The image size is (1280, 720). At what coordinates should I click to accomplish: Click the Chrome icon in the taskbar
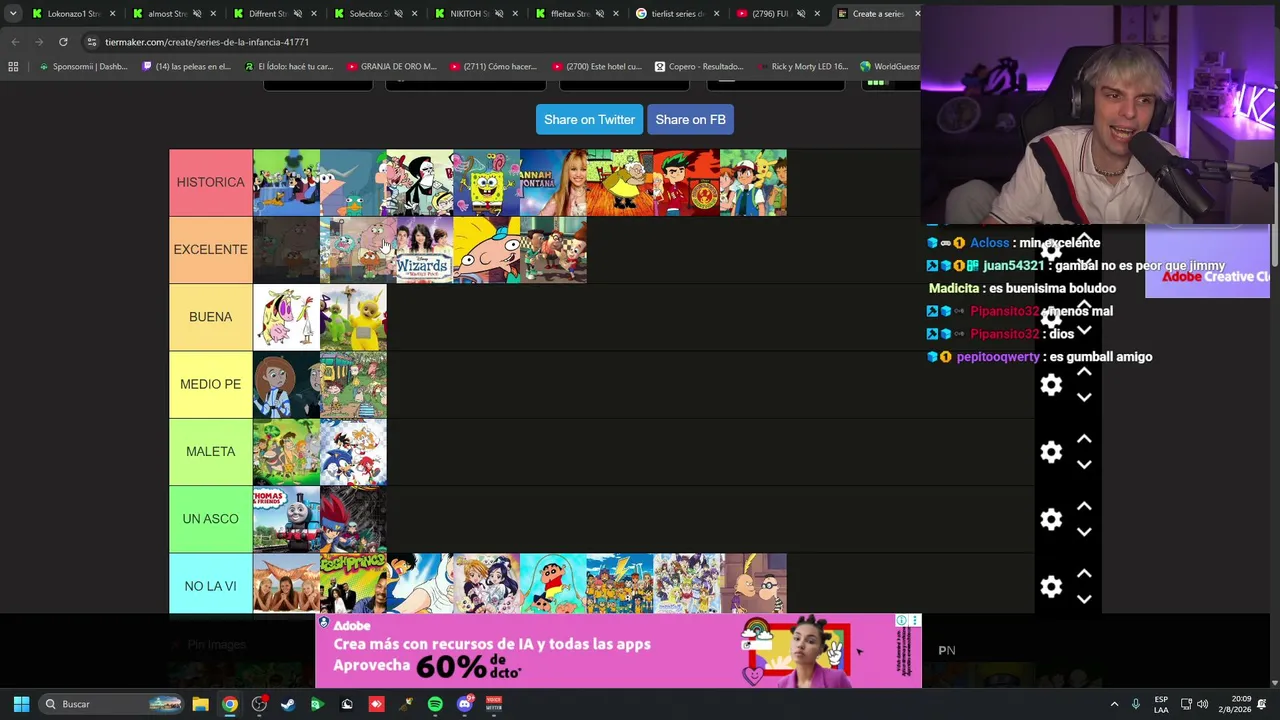pos(230,704)
